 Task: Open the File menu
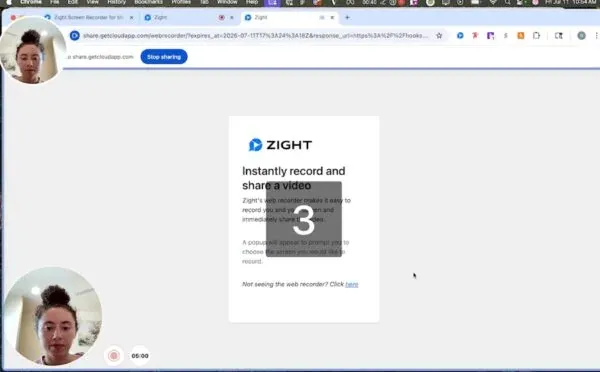tap(55, 2)
